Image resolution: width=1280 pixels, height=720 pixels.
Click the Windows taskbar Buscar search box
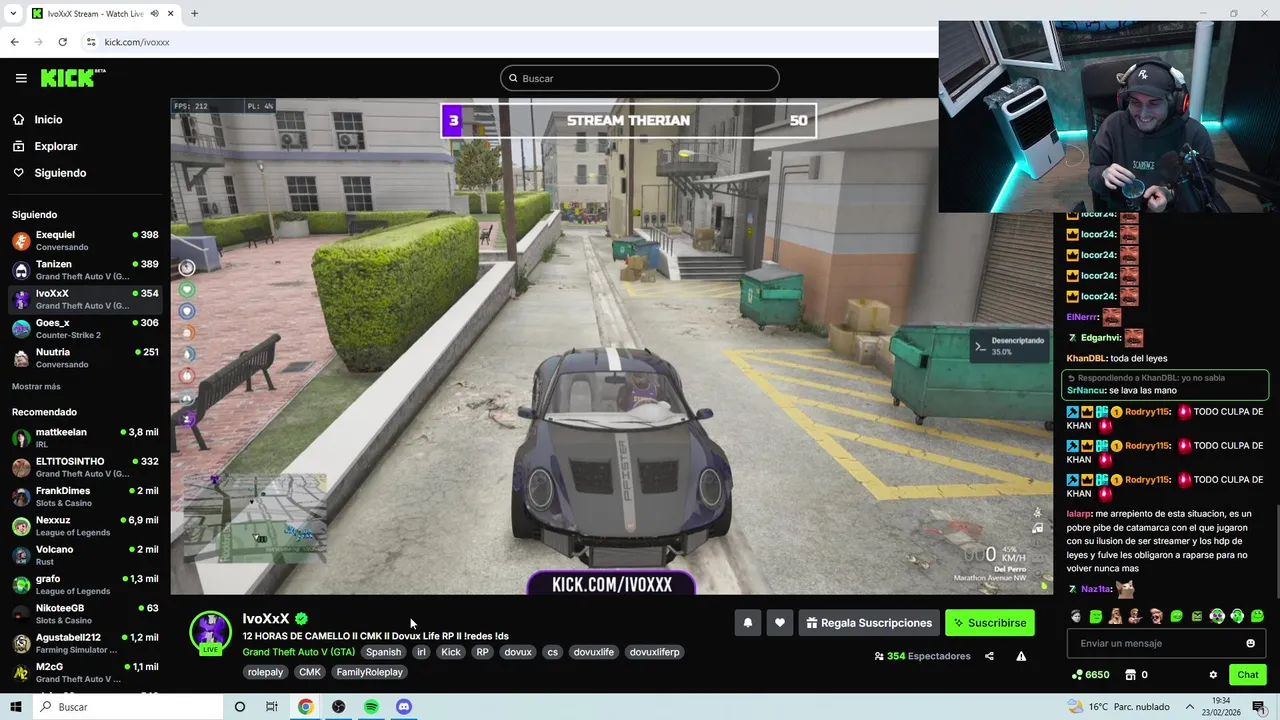[x=128, y=707]
